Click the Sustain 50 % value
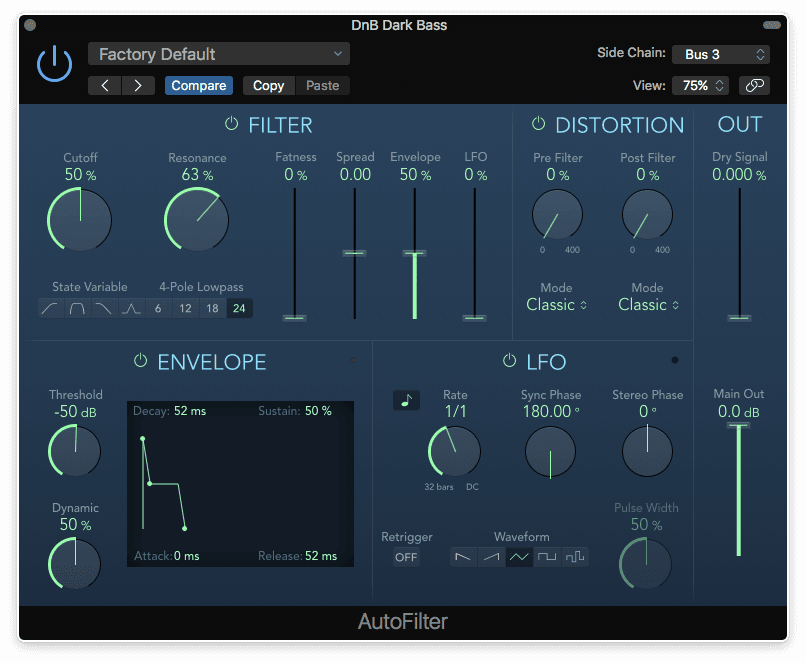This screenshot has width=806, height=663. [318, 411]
